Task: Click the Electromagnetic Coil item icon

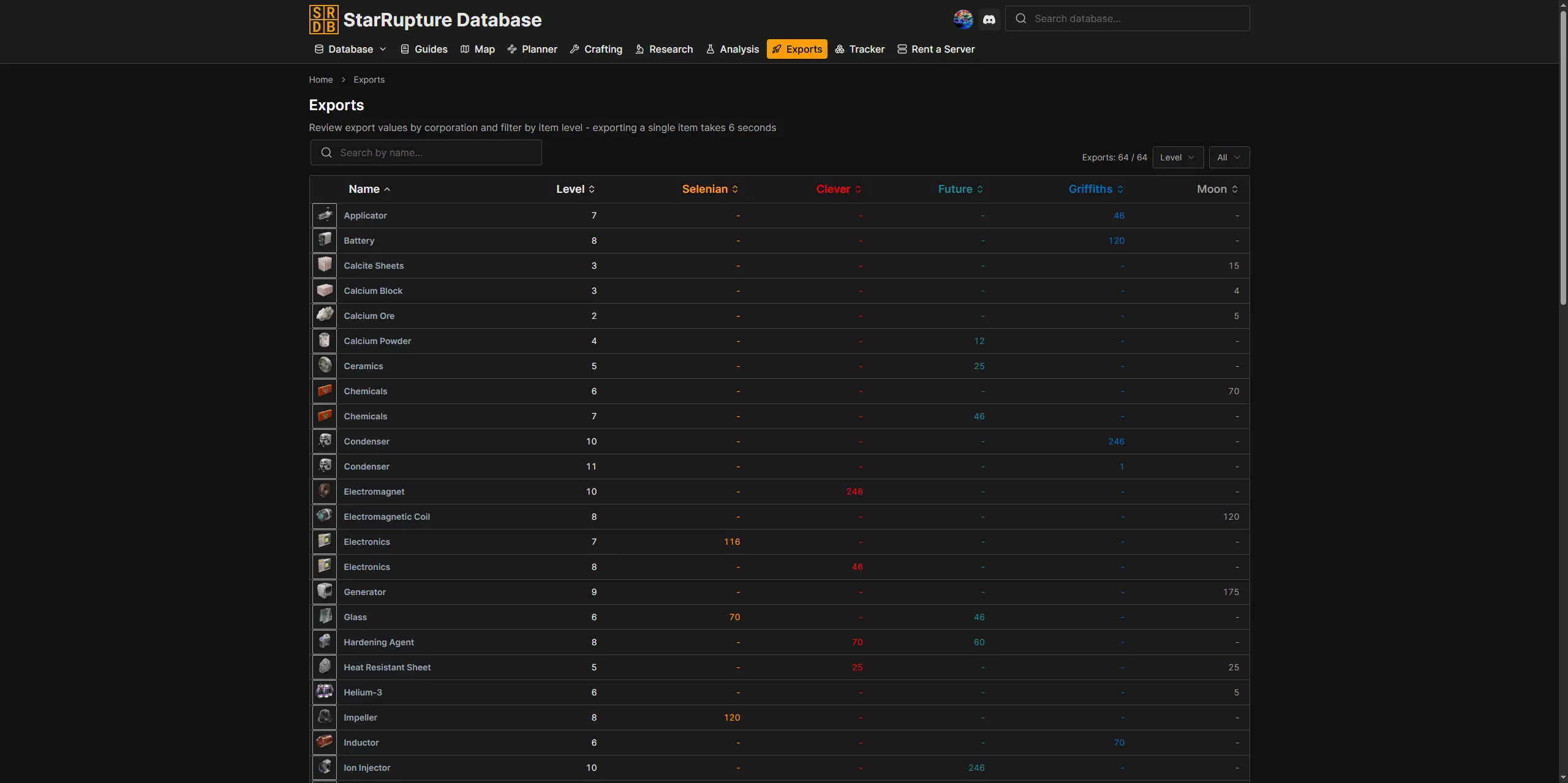Action: [325, 516]
